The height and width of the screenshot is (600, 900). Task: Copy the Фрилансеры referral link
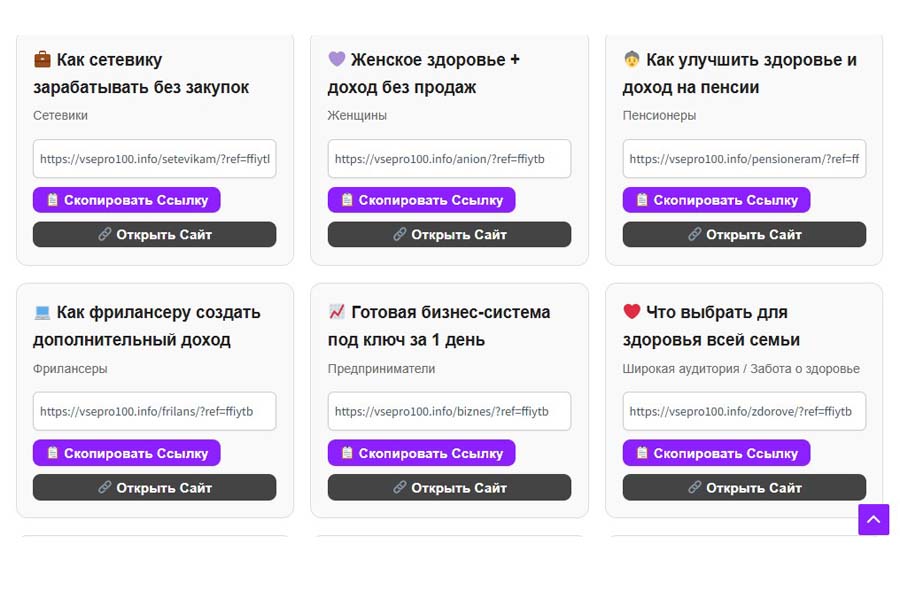[127, 453]
